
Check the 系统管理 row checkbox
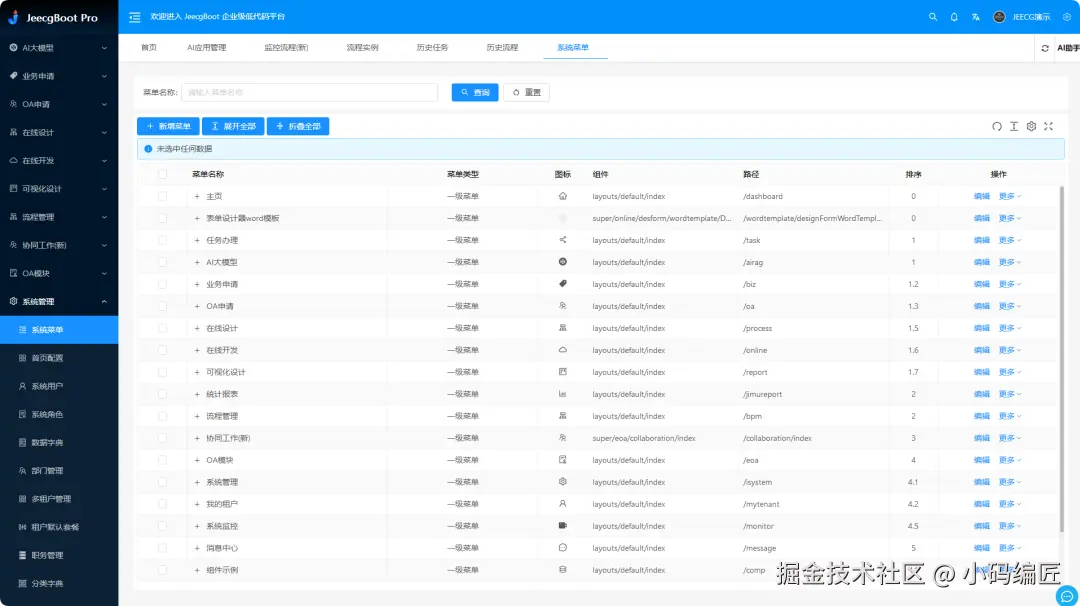point(163,482)
